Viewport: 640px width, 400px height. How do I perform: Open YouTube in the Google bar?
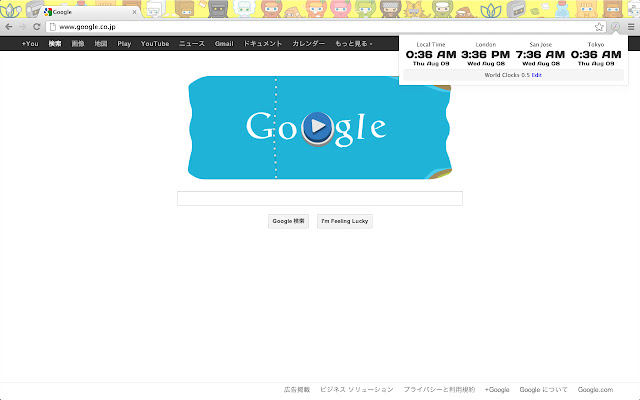tap(155, 44)
